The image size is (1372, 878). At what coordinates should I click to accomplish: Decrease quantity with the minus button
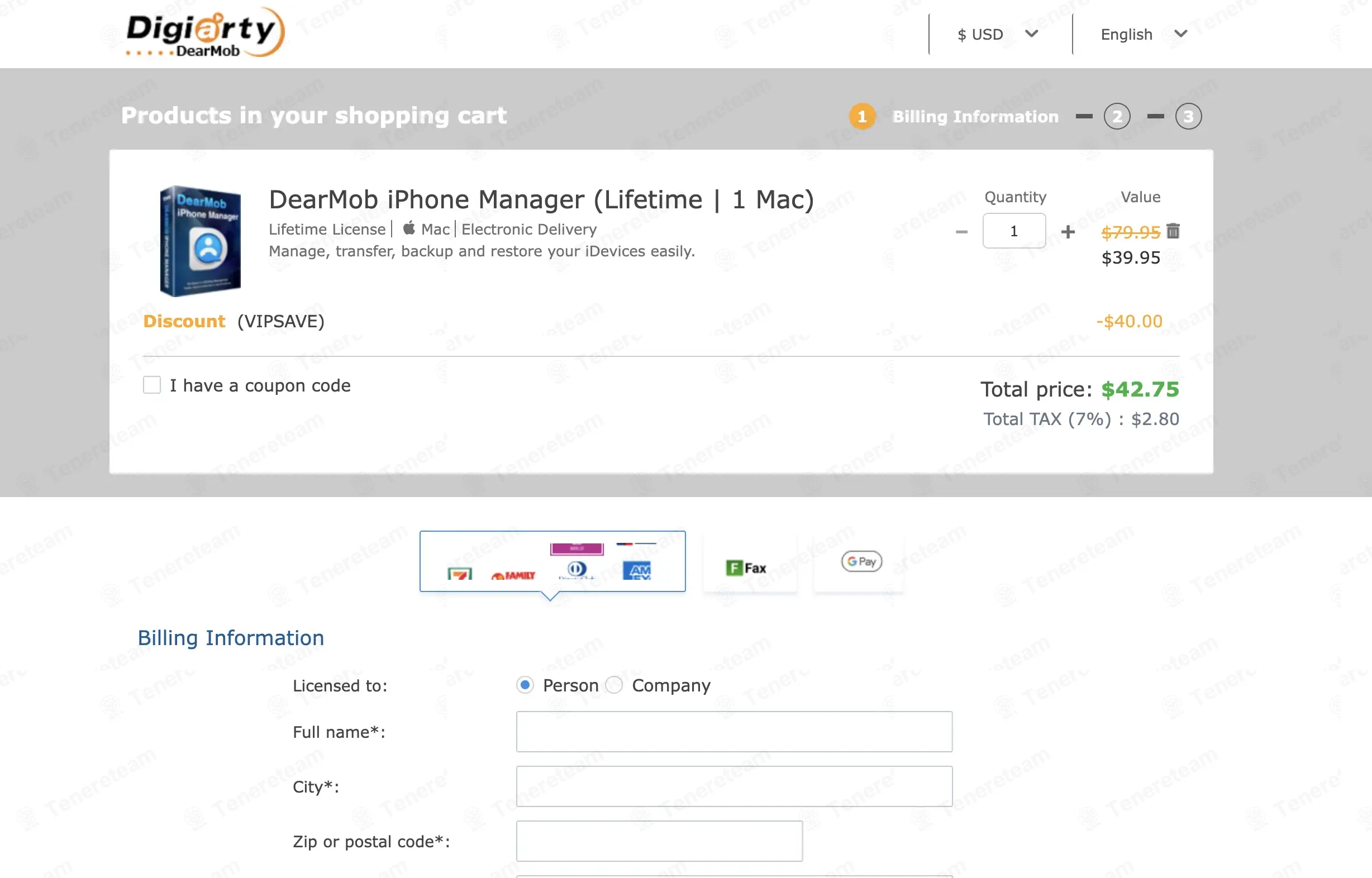(961, 231)
